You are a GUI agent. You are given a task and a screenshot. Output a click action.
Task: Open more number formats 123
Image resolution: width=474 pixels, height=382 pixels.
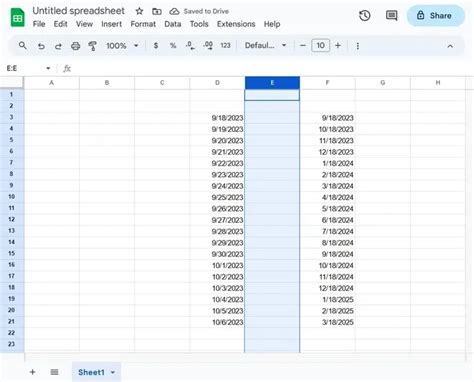tap(225, 45)
